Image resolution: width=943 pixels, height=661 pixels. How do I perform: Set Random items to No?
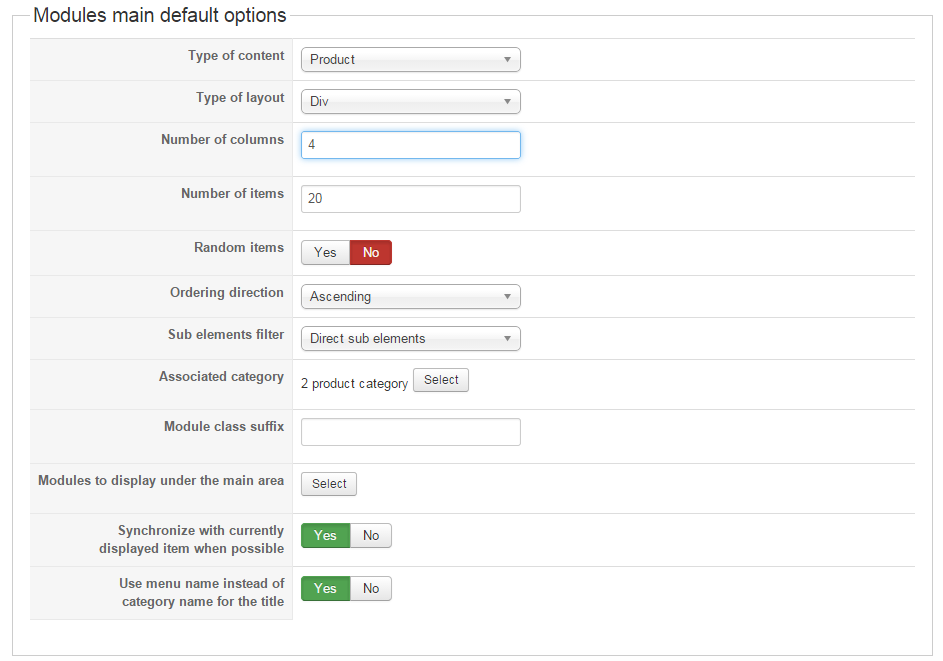pos(371,253)
